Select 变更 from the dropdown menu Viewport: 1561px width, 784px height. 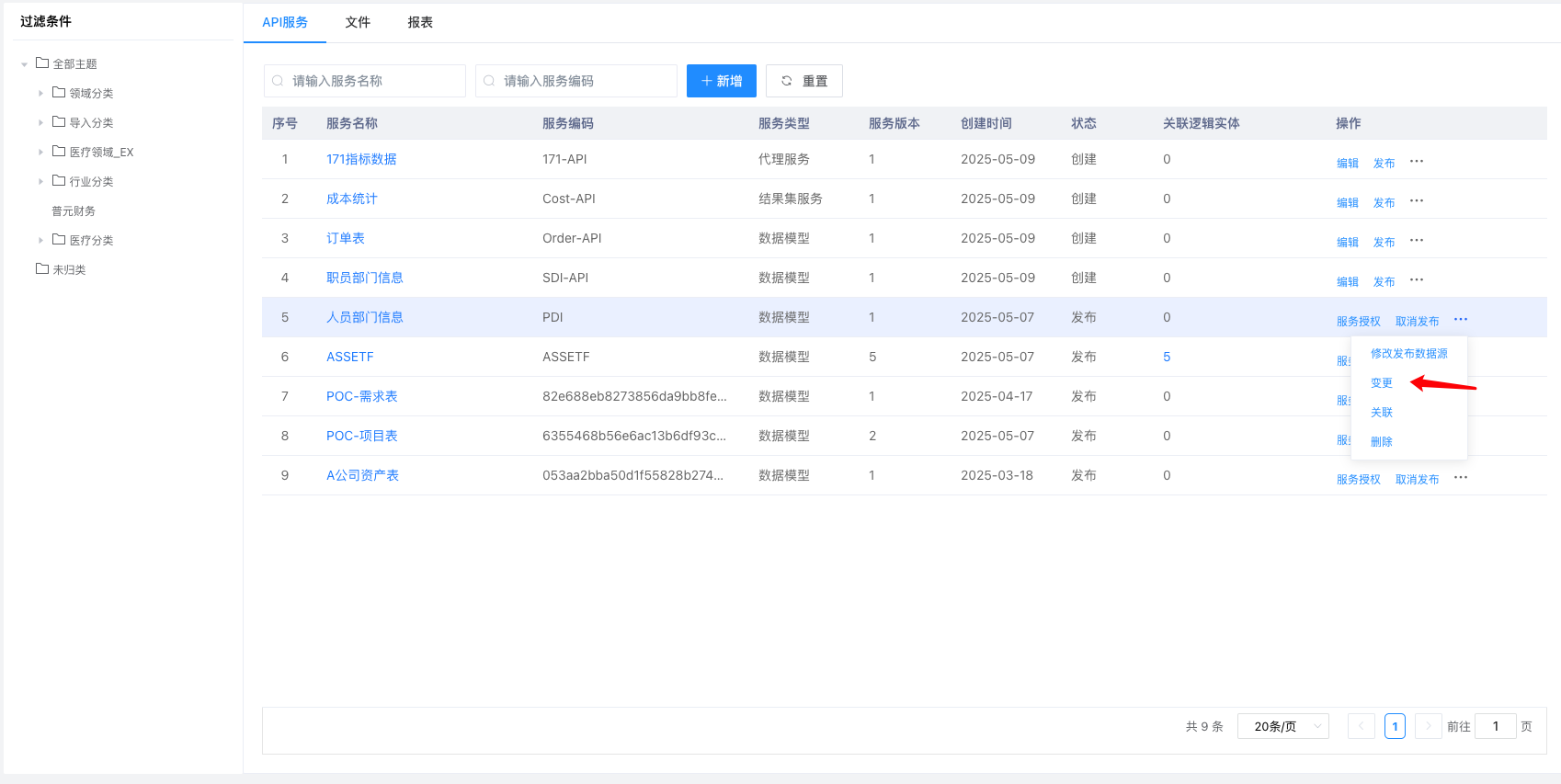tap(1381, 383)
